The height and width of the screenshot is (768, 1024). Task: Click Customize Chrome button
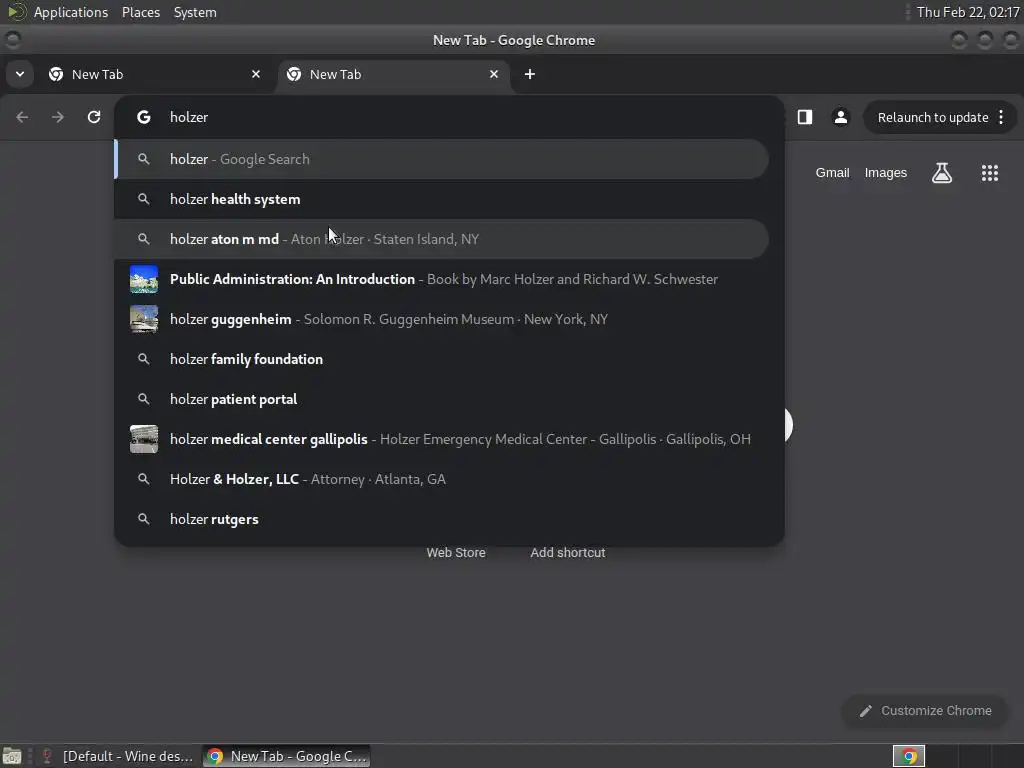pos(925,711)
